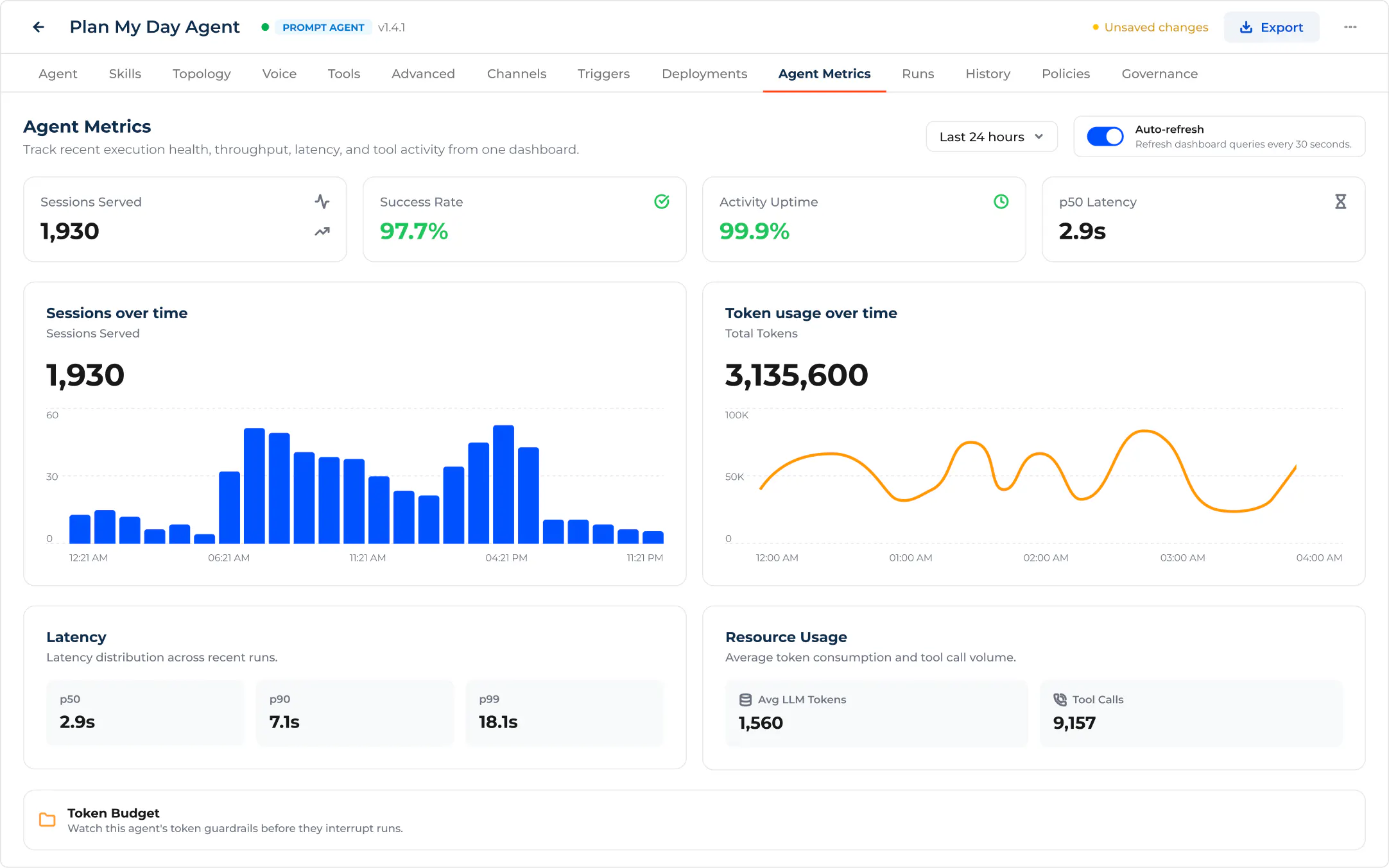Switch to the Agent tab
Image resolution: width=1389 pixels, height=868 pixels.
click(x=58, y=74)
